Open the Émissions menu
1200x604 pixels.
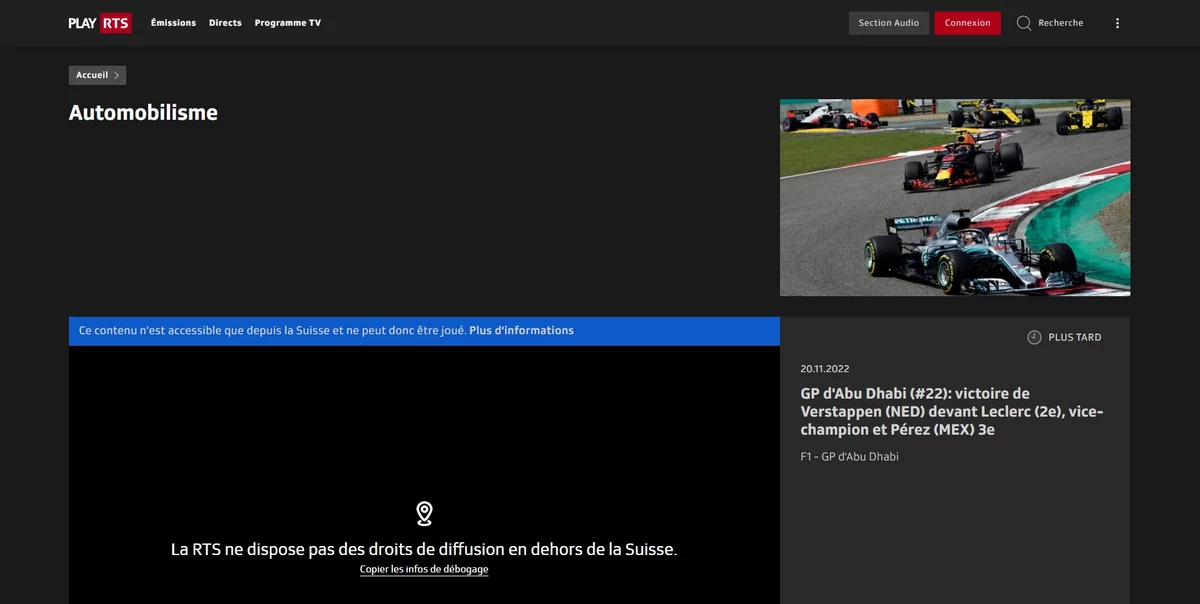pyautogui.click(x=173, y=23)
